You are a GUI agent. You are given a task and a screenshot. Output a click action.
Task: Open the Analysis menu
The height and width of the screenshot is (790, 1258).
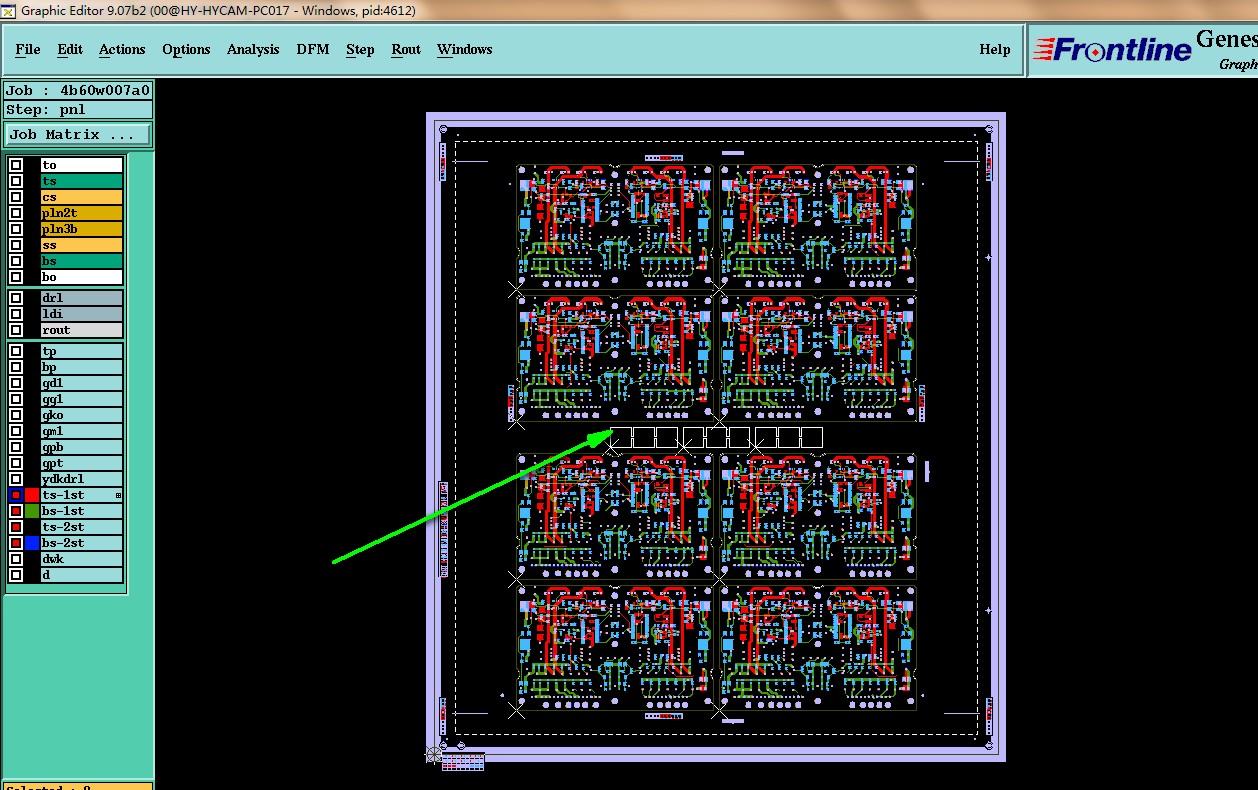pyautogui.click(x=253, y=49)
